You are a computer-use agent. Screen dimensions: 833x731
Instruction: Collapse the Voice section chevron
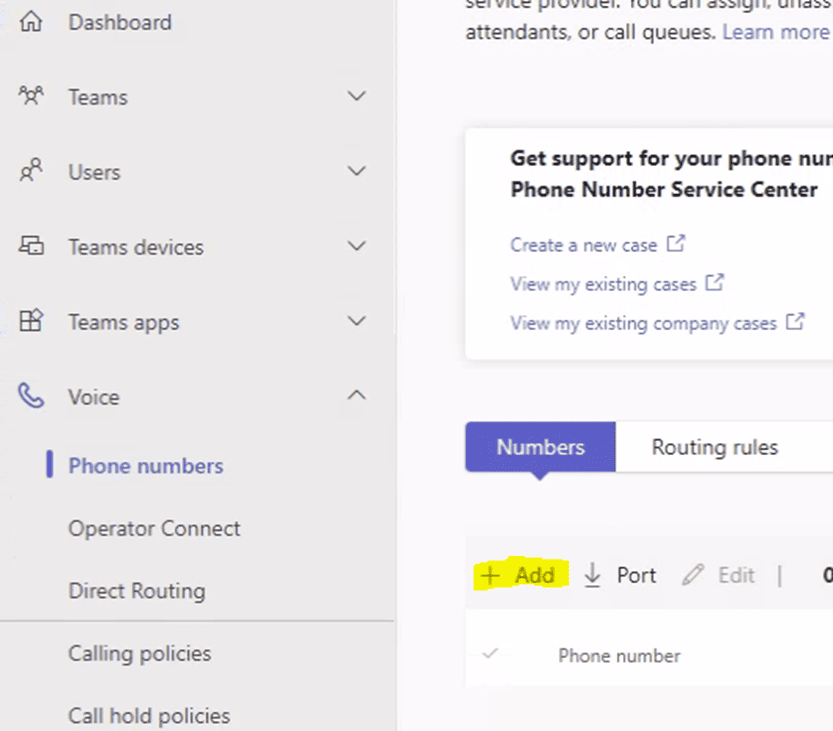[356, 397]
